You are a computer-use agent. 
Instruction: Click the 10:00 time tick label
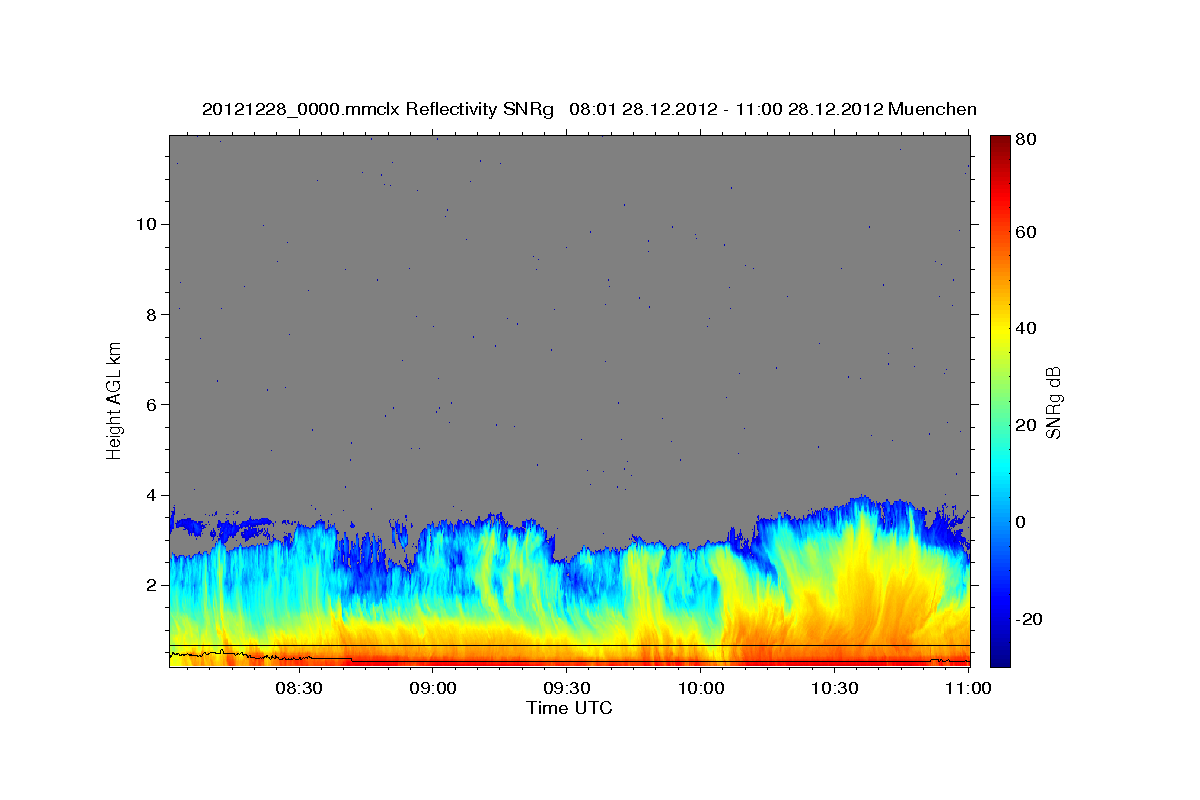click(700, 688)
